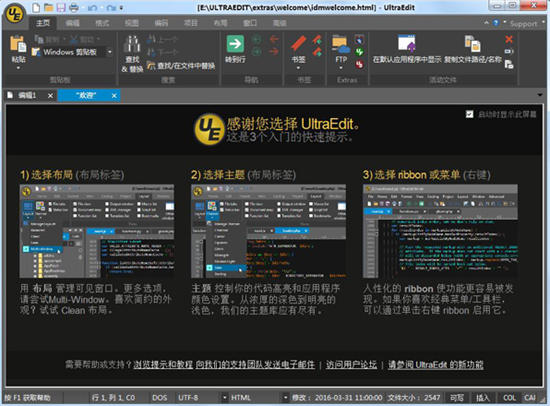Click the choose theme screenshot thumbnail

[268, 231]
